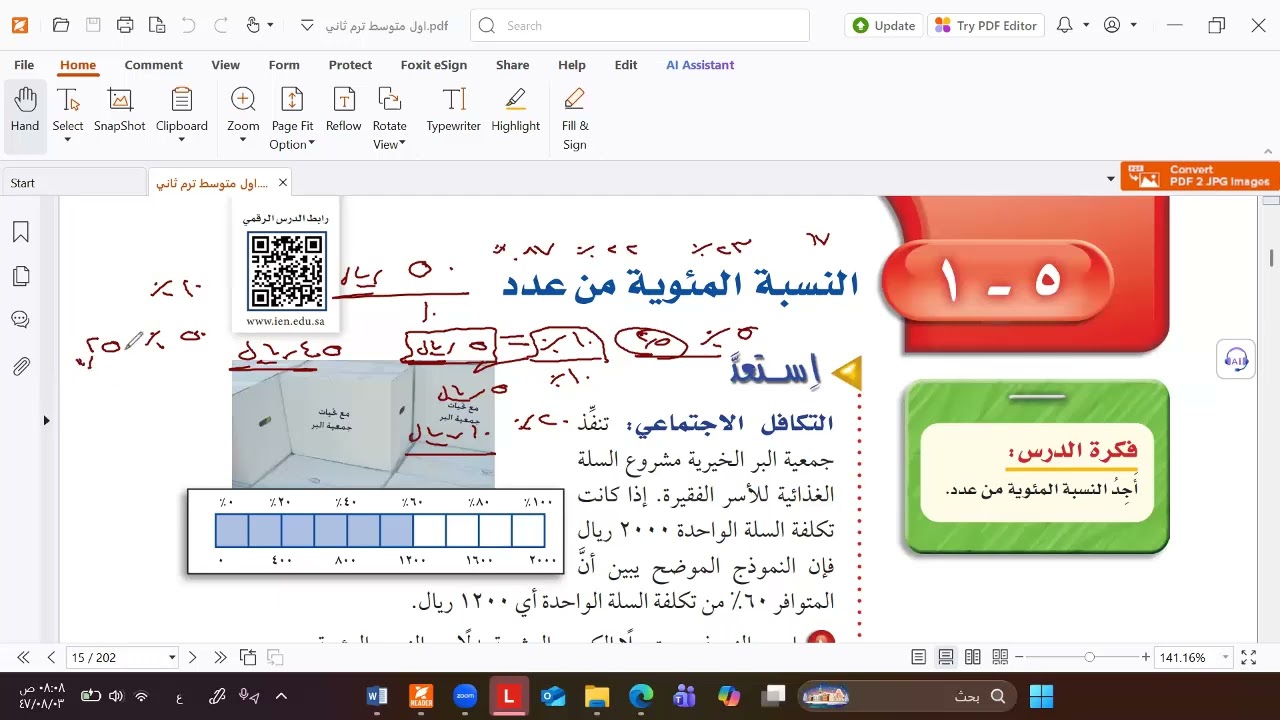Enter full screen mode
This screenshot has width=1280, height=720.
point(1248,657)
